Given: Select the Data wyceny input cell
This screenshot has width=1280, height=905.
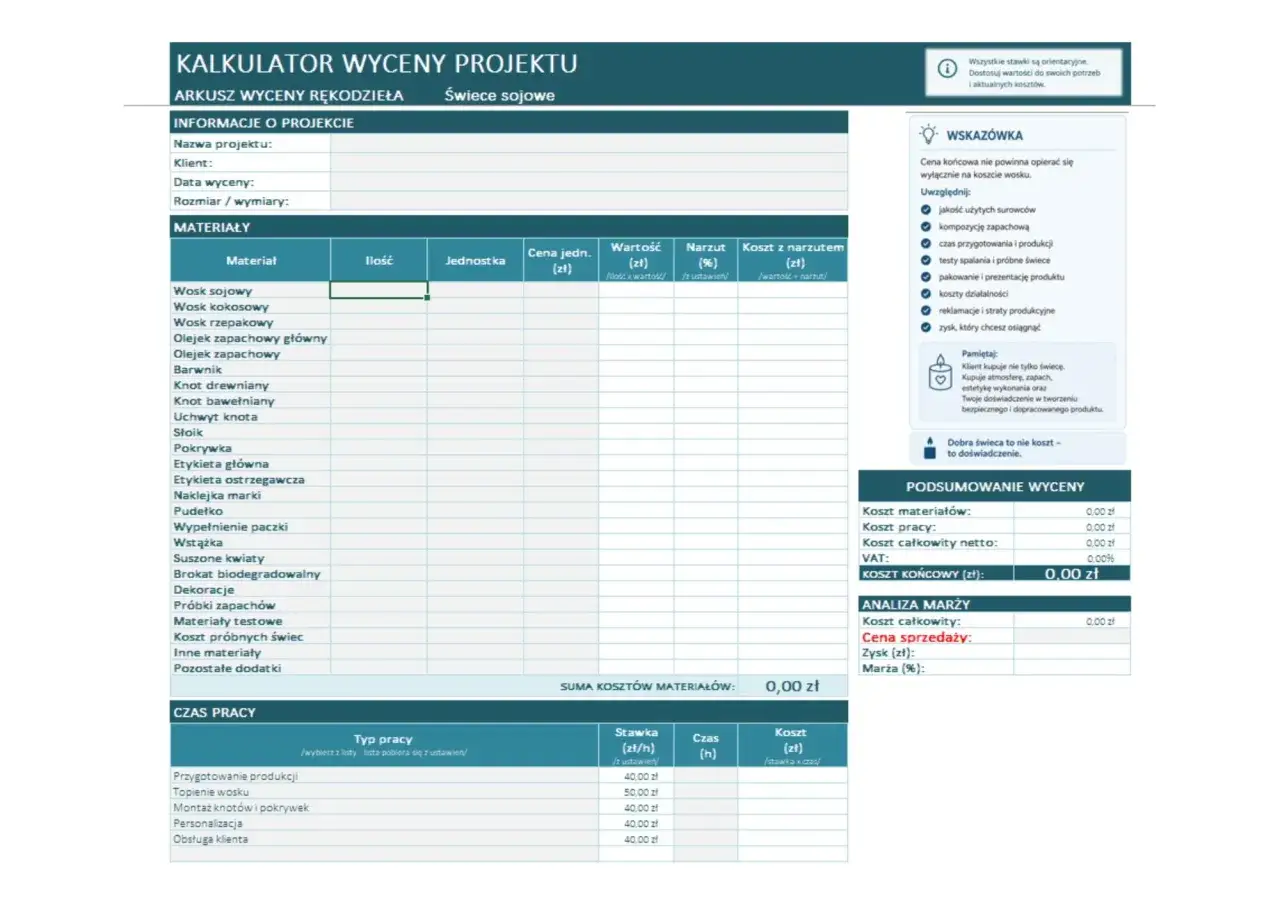Looking at the screenshot, I should click(589, 182).
